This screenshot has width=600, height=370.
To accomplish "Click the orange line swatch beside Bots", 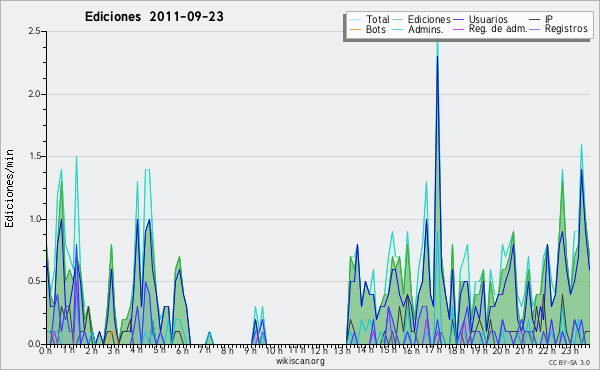I will (x=355, y=29).
